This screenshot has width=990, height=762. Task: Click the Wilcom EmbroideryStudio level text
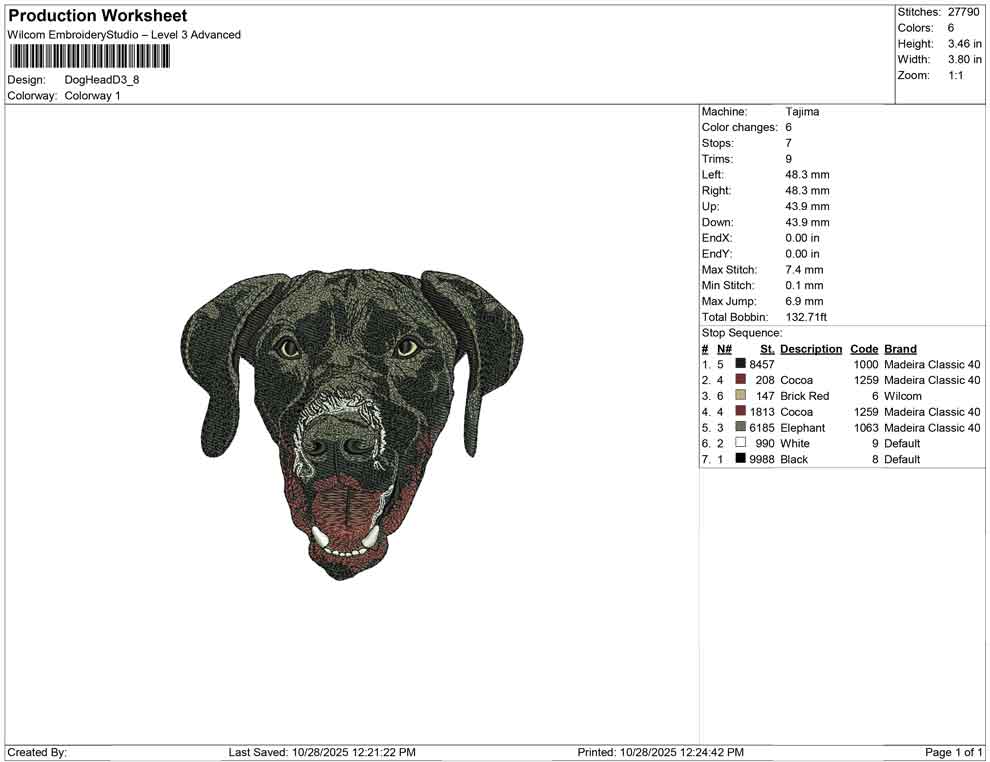123,34
